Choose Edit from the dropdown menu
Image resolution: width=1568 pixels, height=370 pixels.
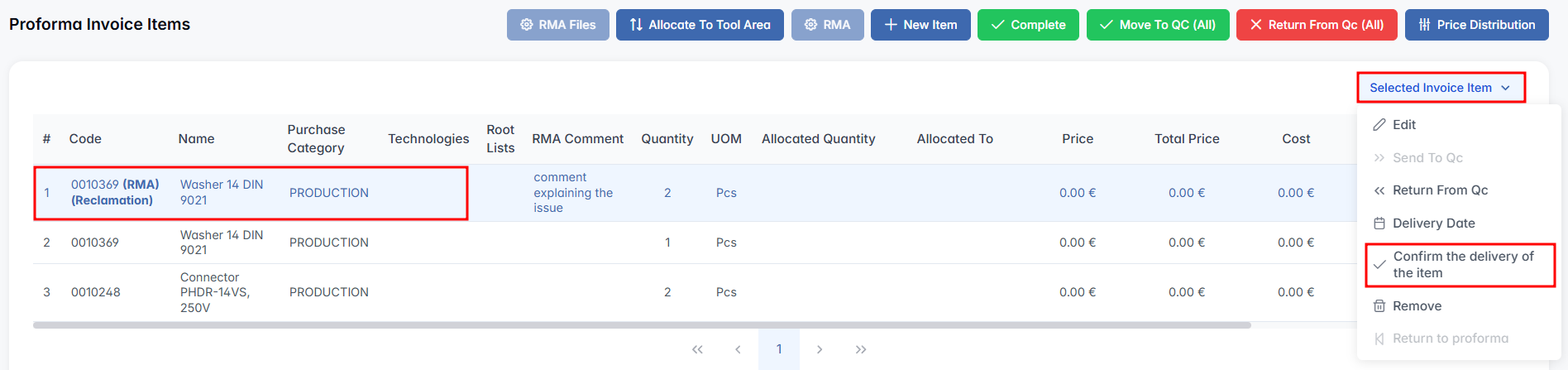[x=1403, y=125]
